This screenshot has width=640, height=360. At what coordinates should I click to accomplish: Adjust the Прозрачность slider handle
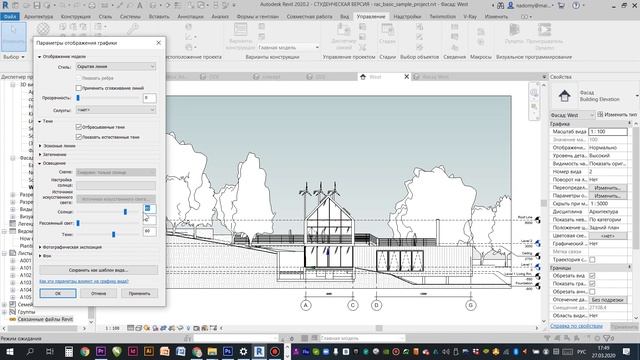point(78,98)
